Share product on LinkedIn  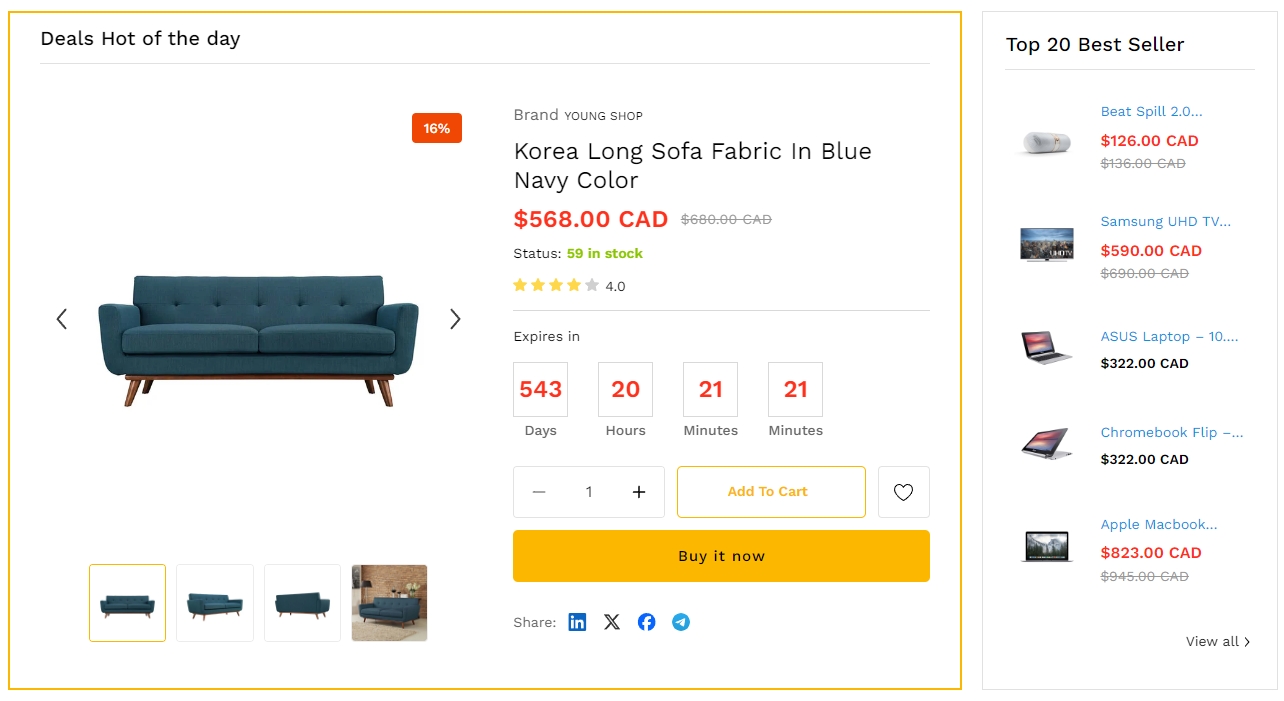click(577, 622)
